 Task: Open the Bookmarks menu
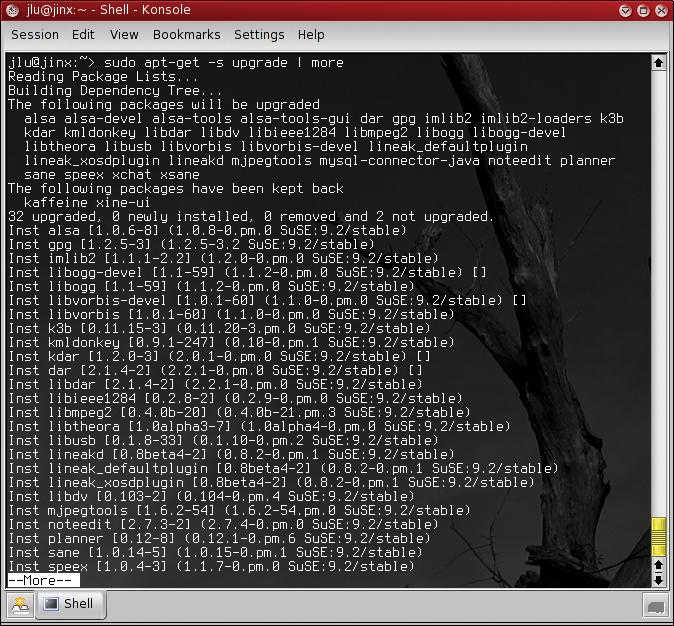pos(187,34)
